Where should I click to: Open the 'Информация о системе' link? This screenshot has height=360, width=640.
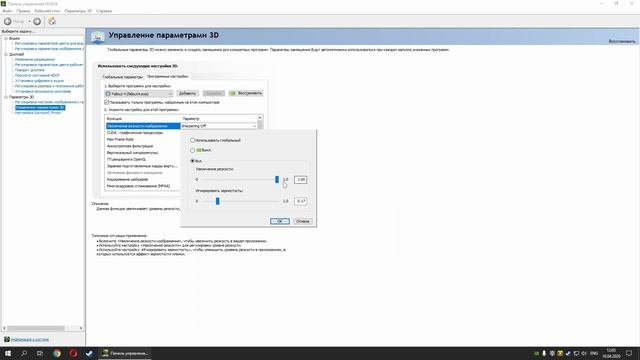[x=30, y=339]
